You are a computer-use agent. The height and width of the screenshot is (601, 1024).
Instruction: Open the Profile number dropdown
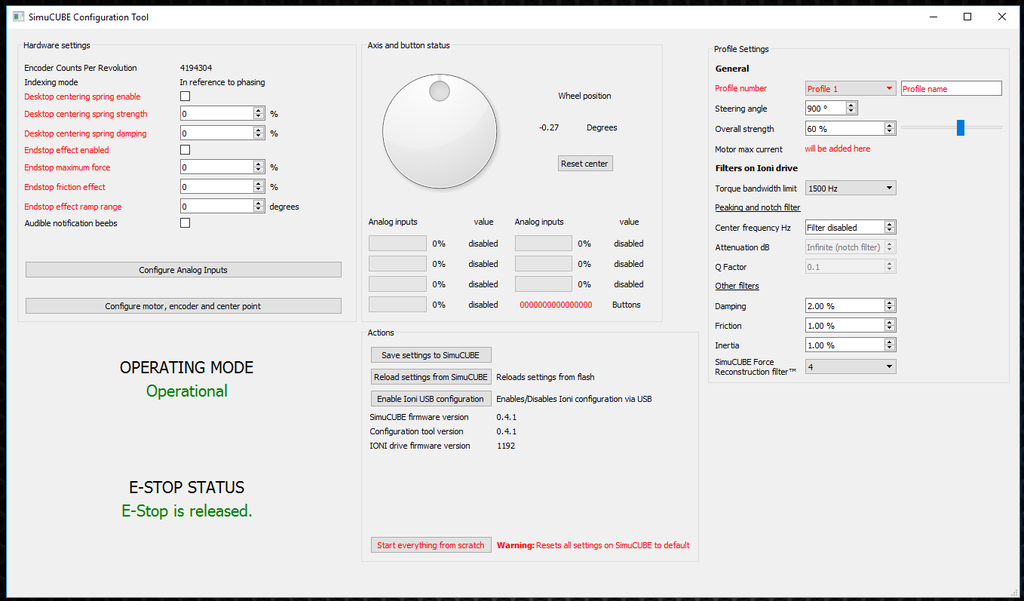[850, 88]
